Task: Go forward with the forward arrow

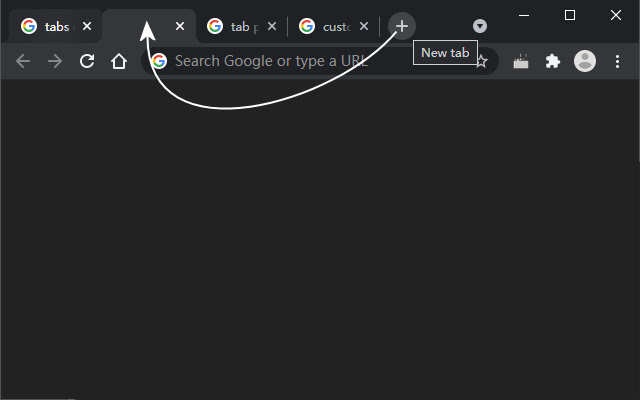Action: (x=55, y=61)
